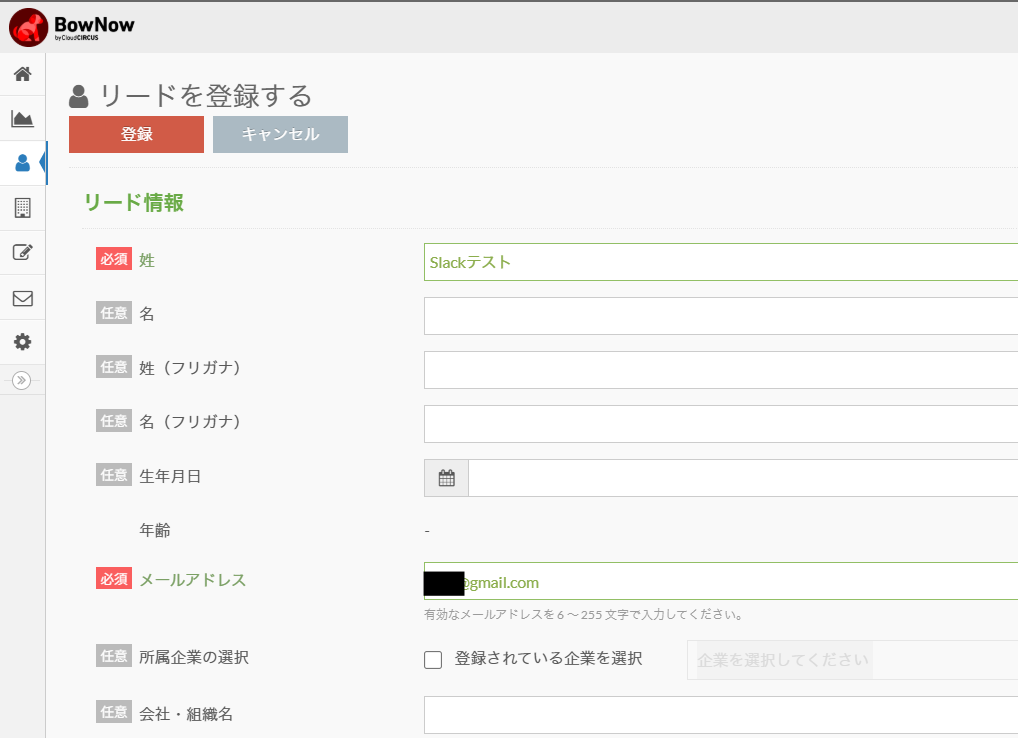The image size is (1018, 738).
Task: Focus the 名（フリガナ） input field
Action: click(x=720, y=424)
